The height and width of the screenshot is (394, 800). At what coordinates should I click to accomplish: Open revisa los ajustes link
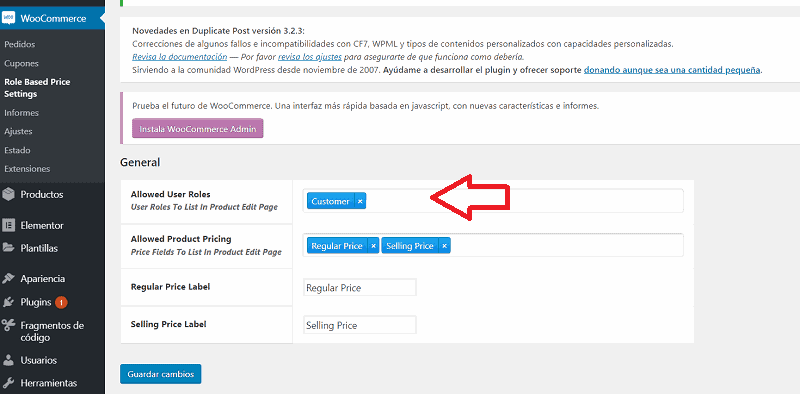pyautogui.click(x=310, y=56)
